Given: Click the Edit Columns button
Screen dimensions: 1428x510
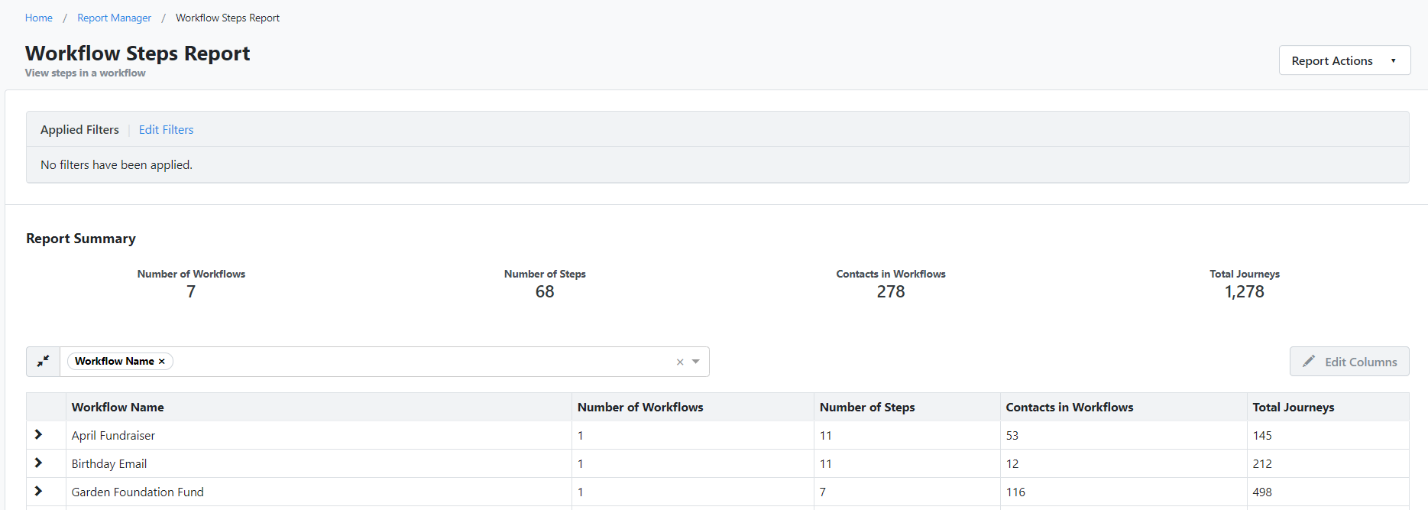Looking at the screenshot, I should click(x=1350, y=362).
